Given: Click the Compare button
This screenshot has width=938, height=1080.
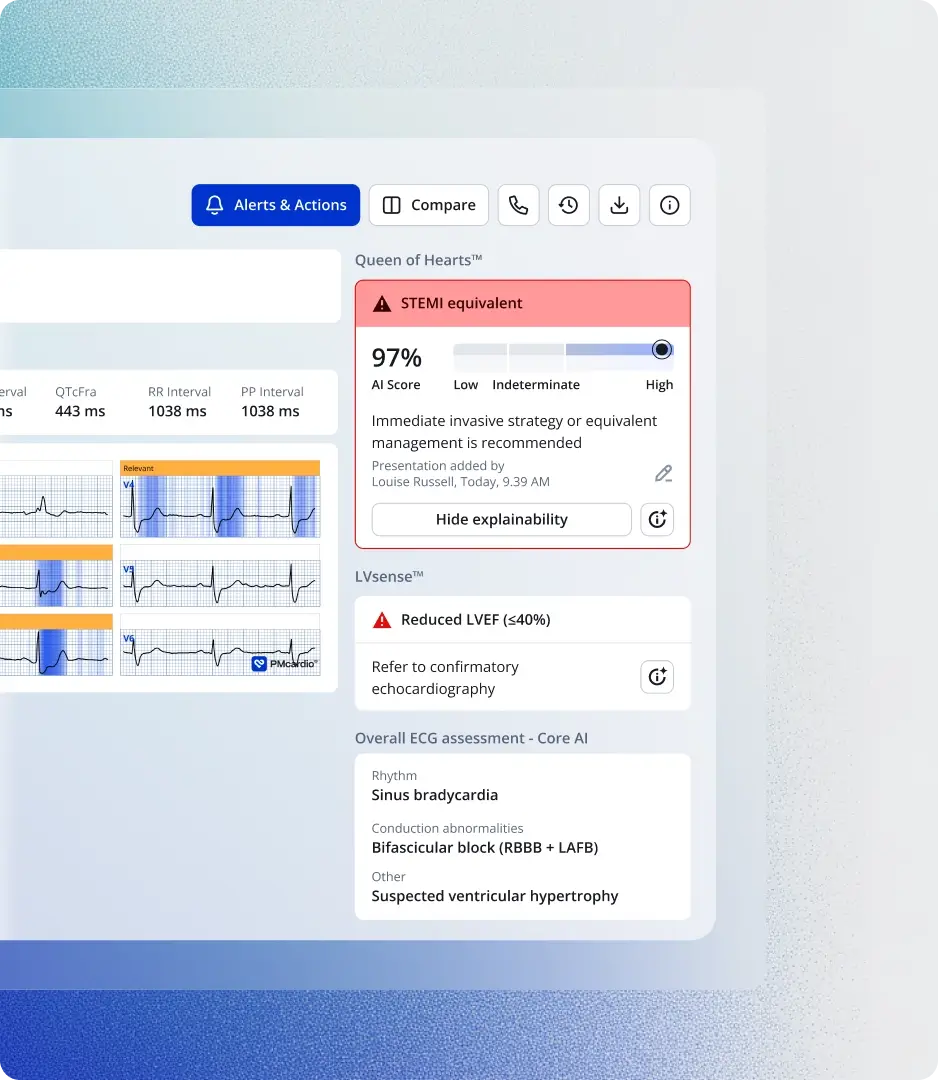Looking at the screenshot, I should pos(428,205).
